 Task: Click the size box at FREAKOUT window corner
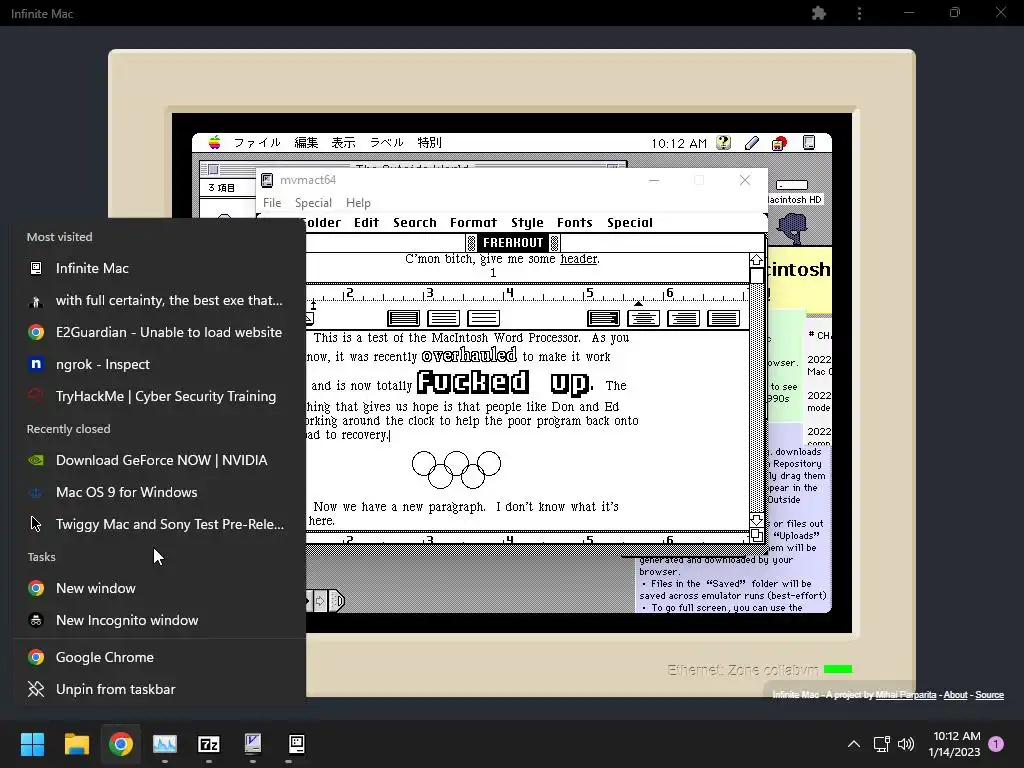(x=756, y=536)
